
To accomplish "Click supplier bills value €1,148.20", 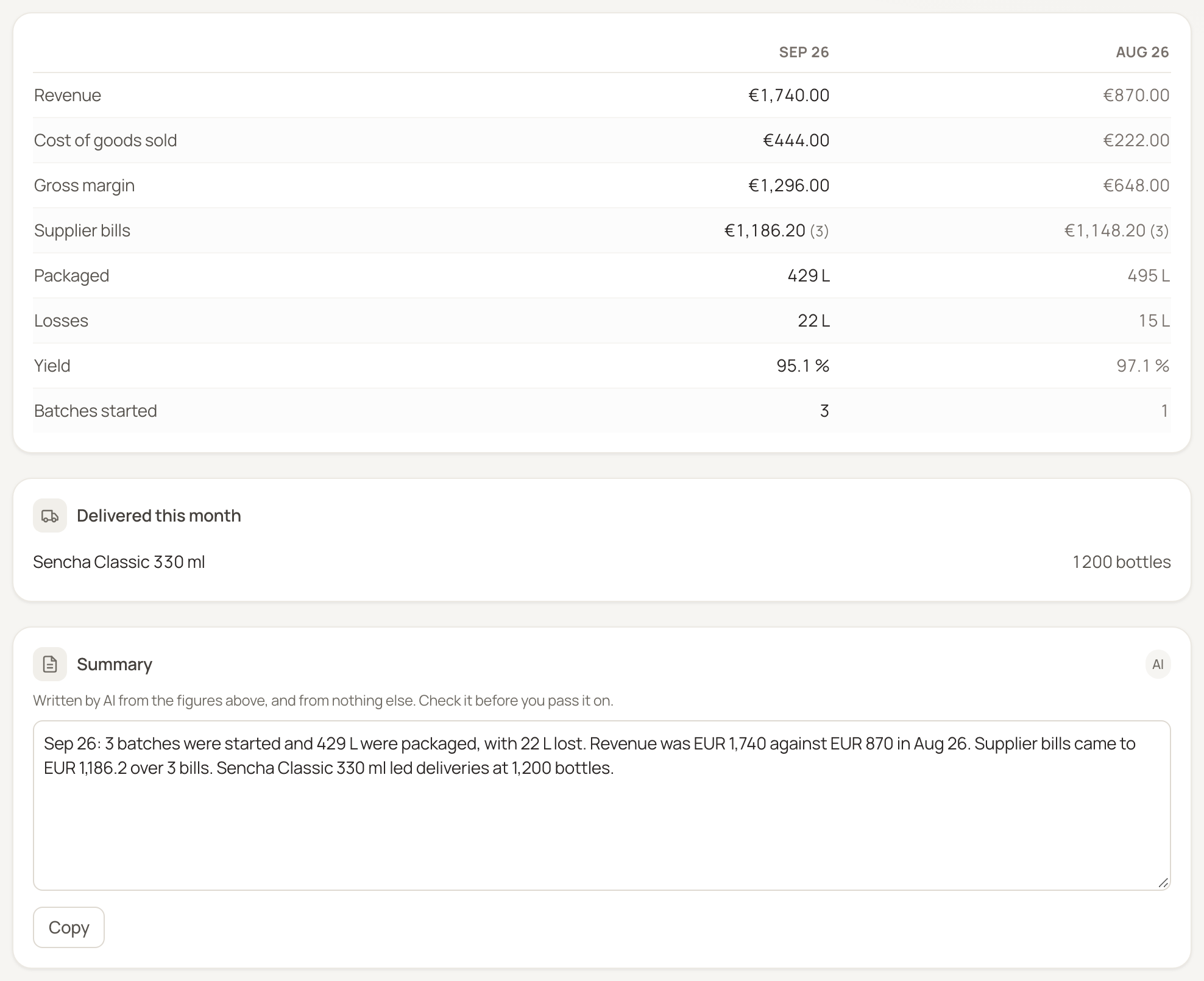I will tap(1105, 230).
